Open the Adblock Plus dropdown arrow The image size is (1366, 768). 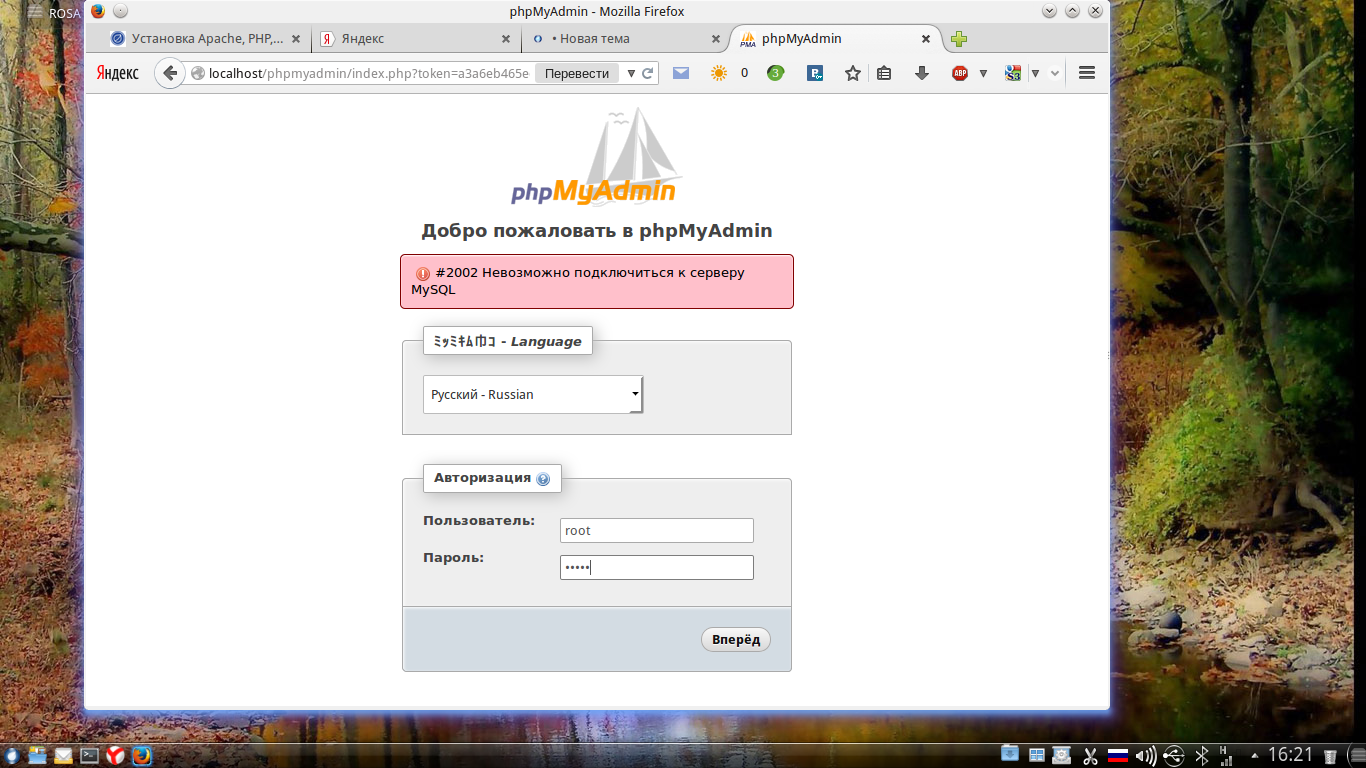pos(983,73)
